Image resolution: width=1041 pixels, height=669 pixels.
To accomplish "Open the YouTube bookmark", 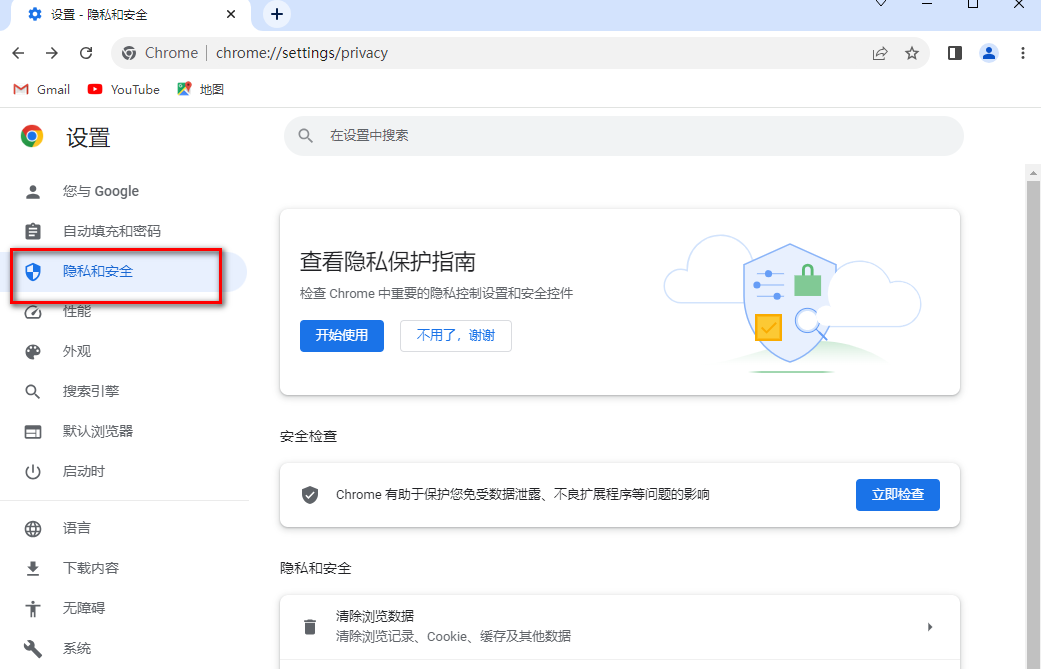I will tap(123, 90).
